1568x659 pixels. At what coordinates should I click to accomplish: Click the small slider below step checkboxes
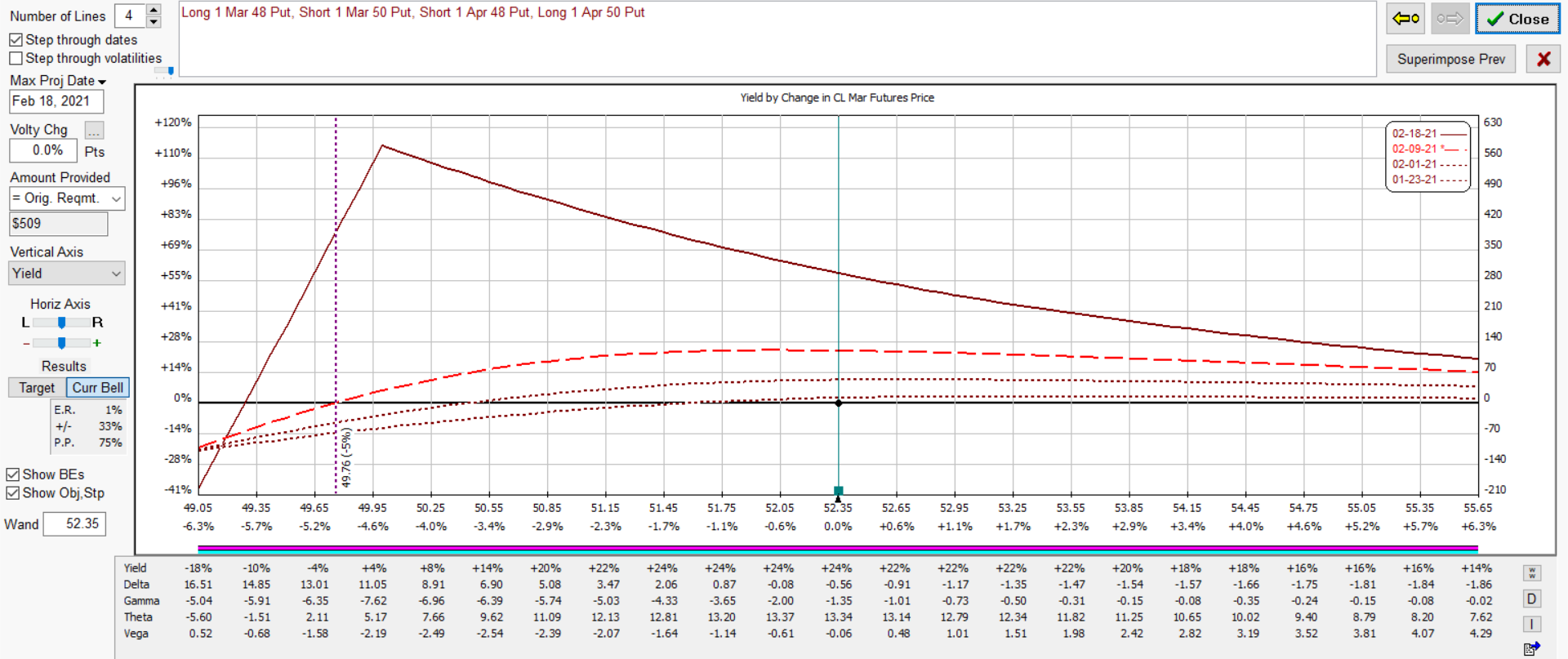(x=165, y=71)
